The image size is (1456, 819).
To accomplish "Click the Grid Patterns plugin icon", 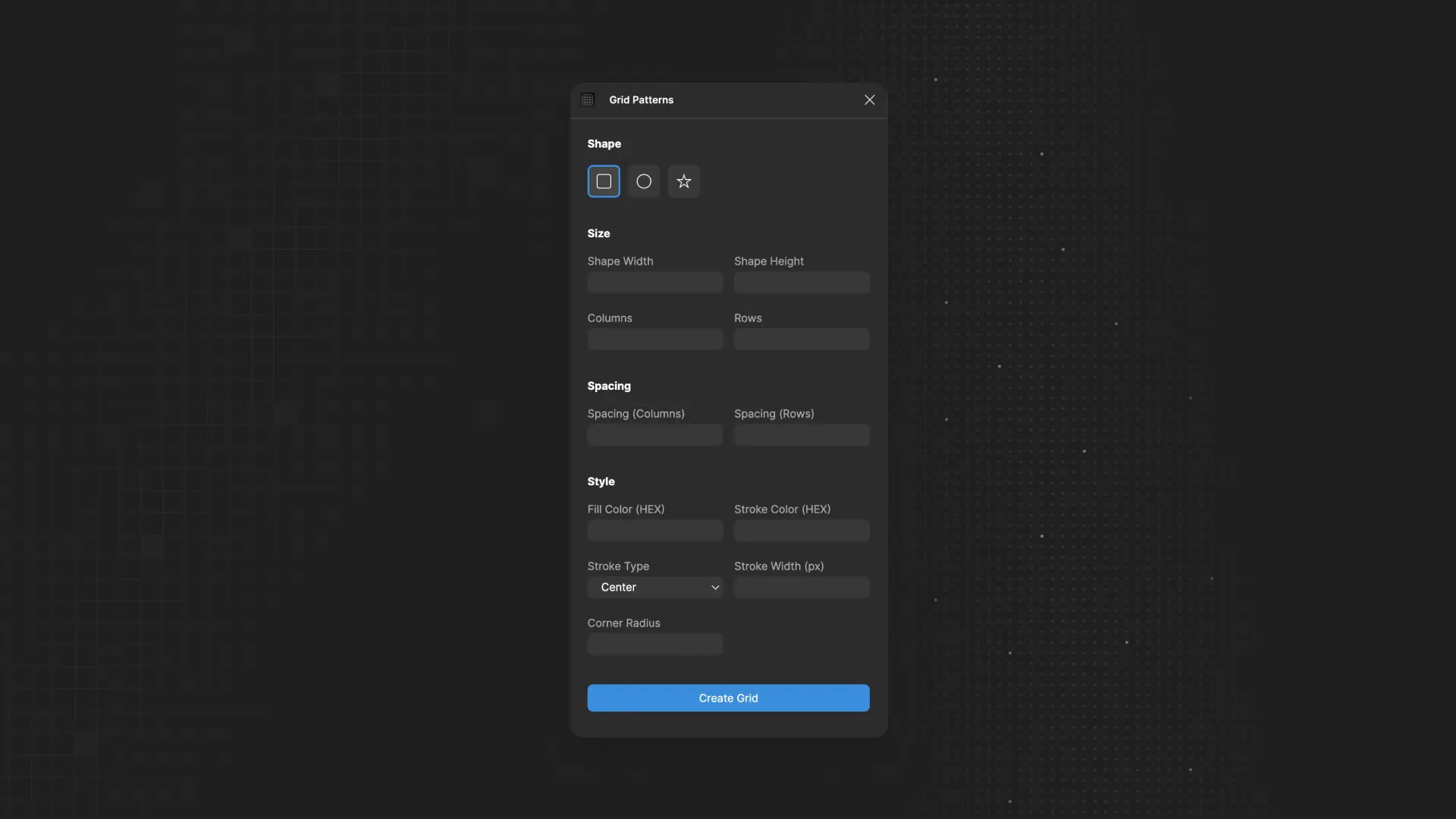I will tap(588, 100).
